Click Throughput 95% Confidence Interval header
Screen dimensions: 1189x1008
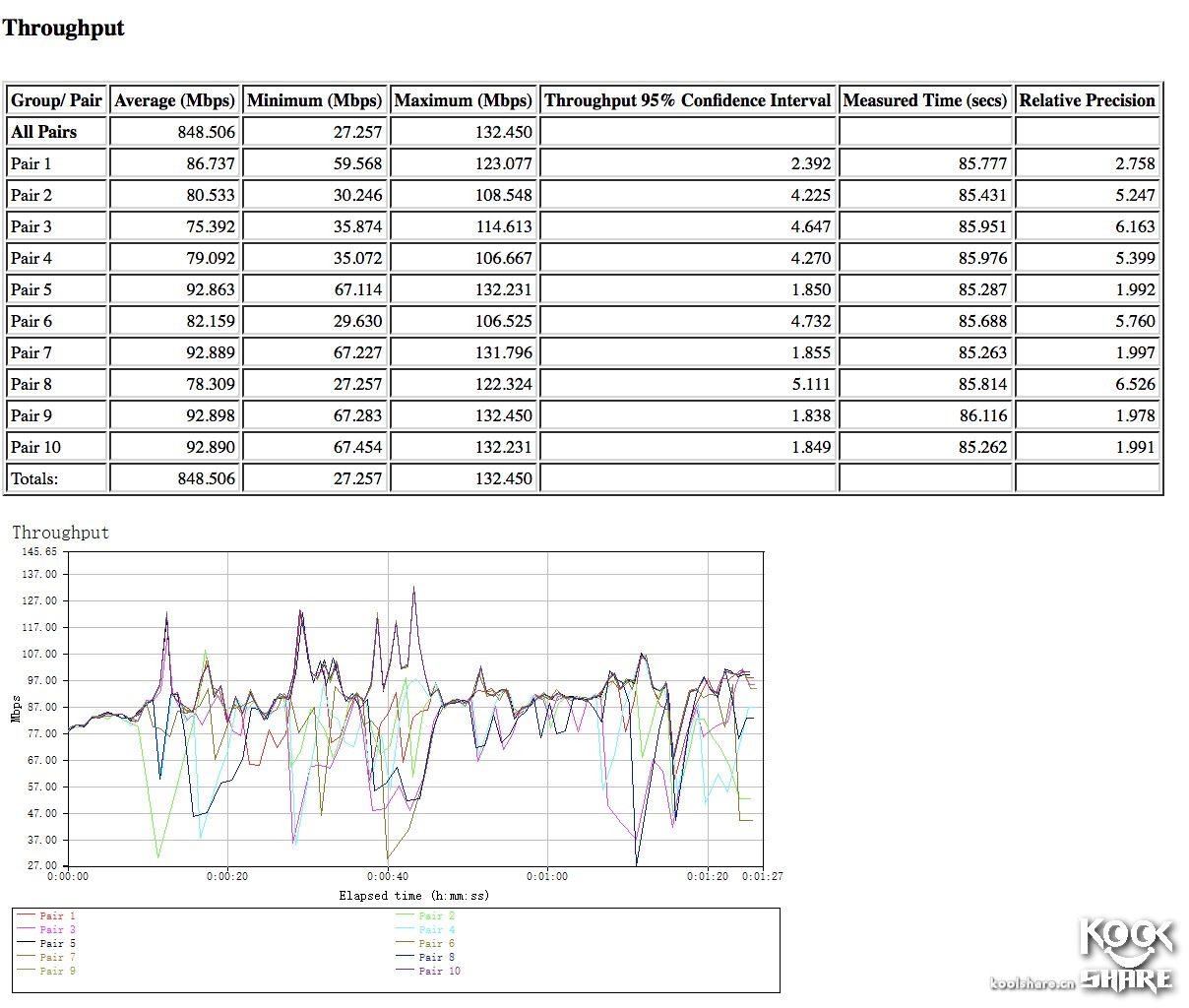(687, 100)
